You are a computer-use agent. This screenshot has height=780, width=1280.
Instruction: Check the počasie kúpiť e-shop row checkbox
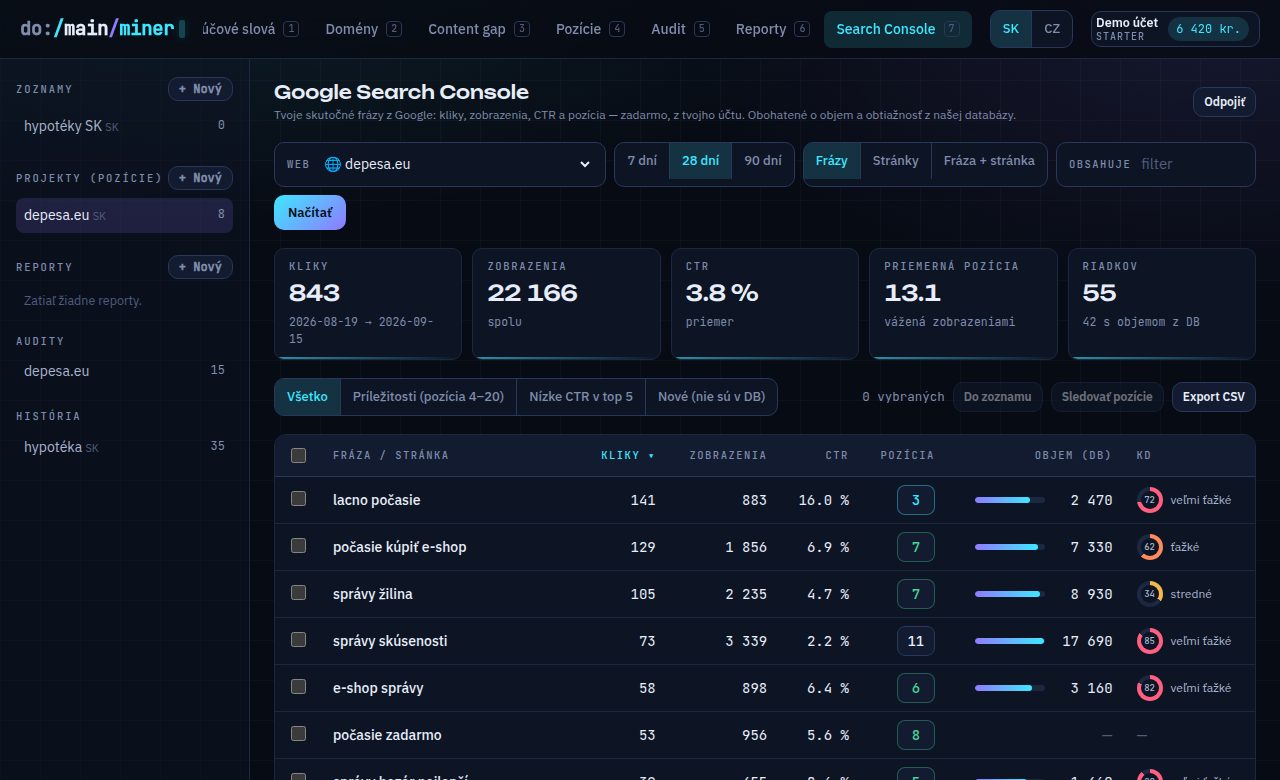pos(298,546)
